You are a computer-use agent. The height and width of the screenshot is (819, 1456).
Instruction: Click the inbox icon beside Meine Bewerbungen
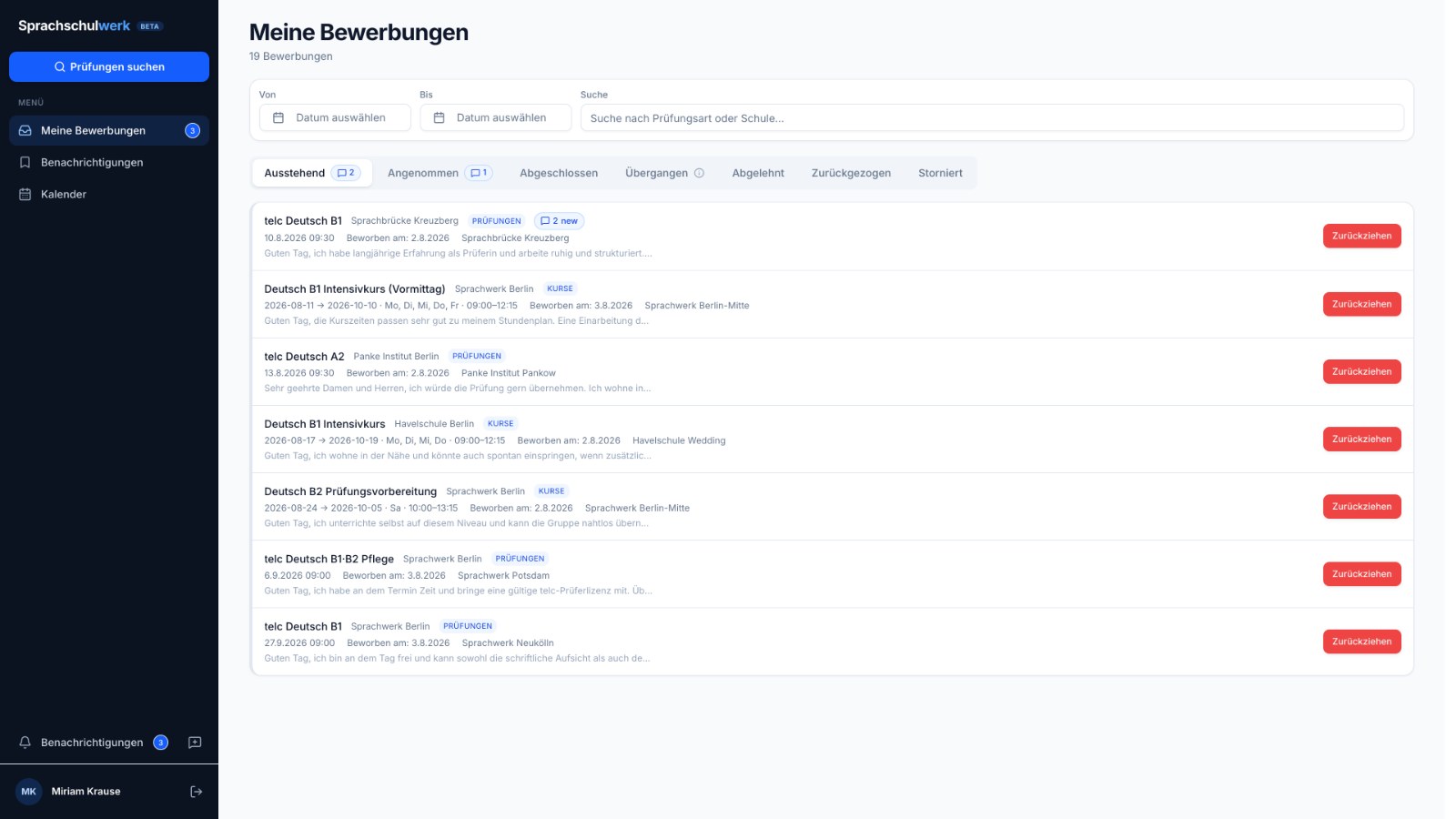click(25, 130)
